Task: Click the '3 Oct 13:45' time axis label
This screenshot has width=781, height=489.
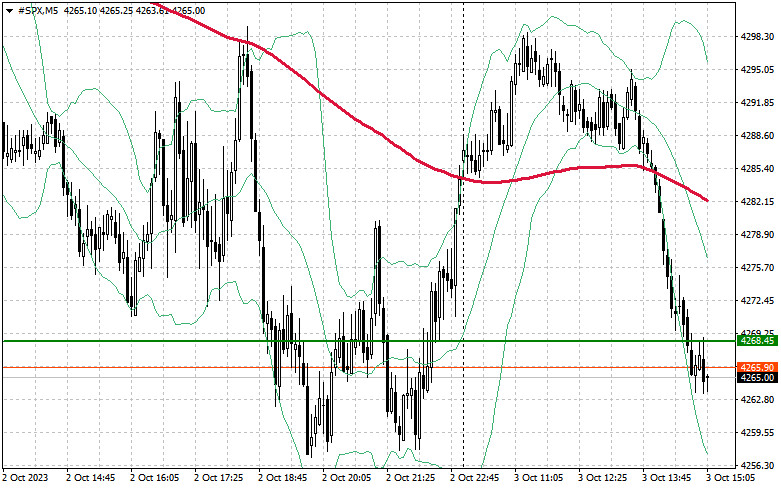Action: click(x=667, y=478)
